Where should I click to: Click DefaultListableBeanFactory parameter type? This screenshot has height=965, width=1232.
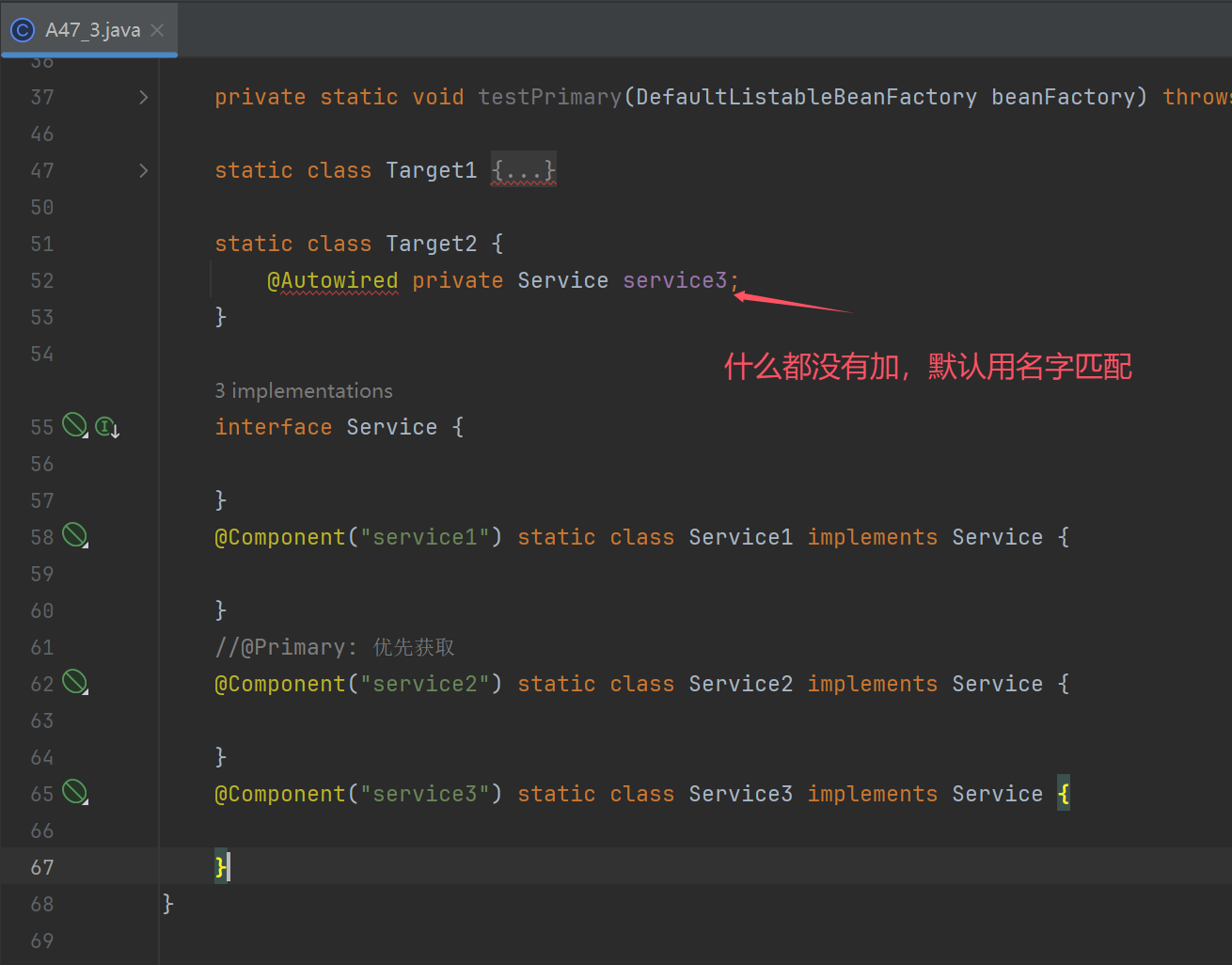tap(807, 97)
